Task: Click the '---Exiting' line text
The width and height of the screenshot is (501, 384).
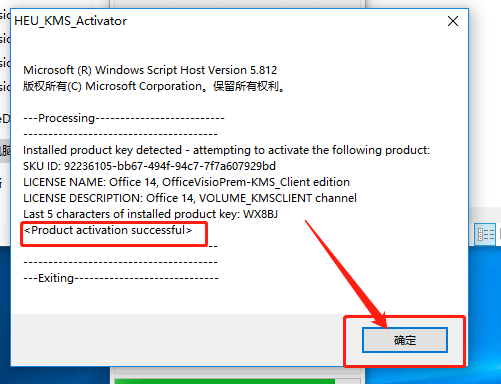Action: [x=121, y=278]
